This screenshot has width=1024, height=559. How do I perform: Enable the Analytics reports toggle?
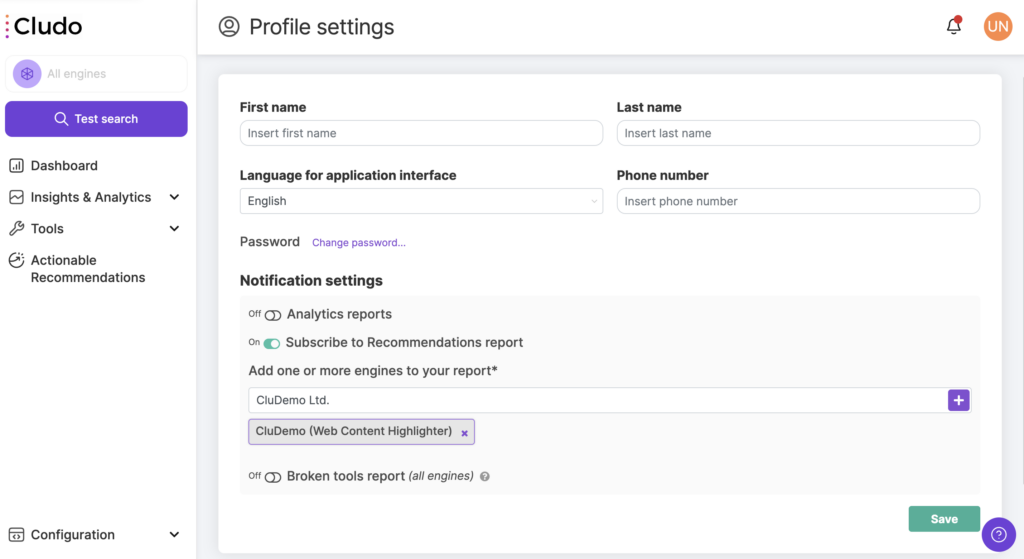coord(273,315)
